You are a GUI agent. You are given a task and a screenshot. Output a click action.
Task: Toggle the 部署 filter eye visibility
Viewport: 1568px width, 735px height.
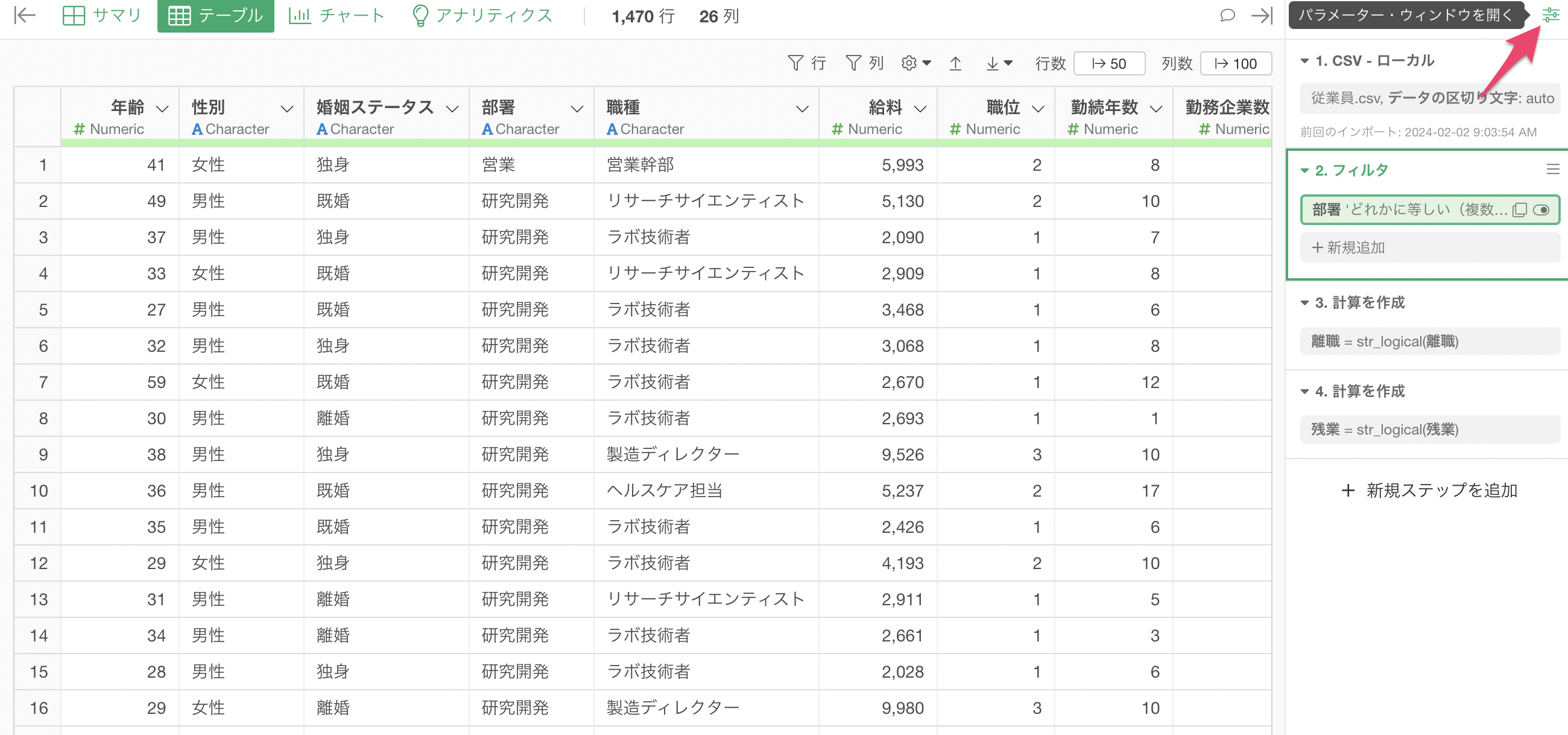[x=1541, y=210]
